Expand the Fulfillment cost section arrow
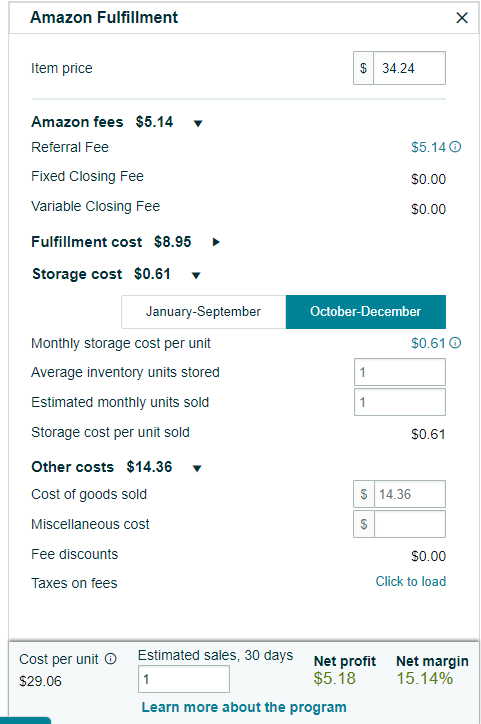481x724 pixels. (216, 241)
